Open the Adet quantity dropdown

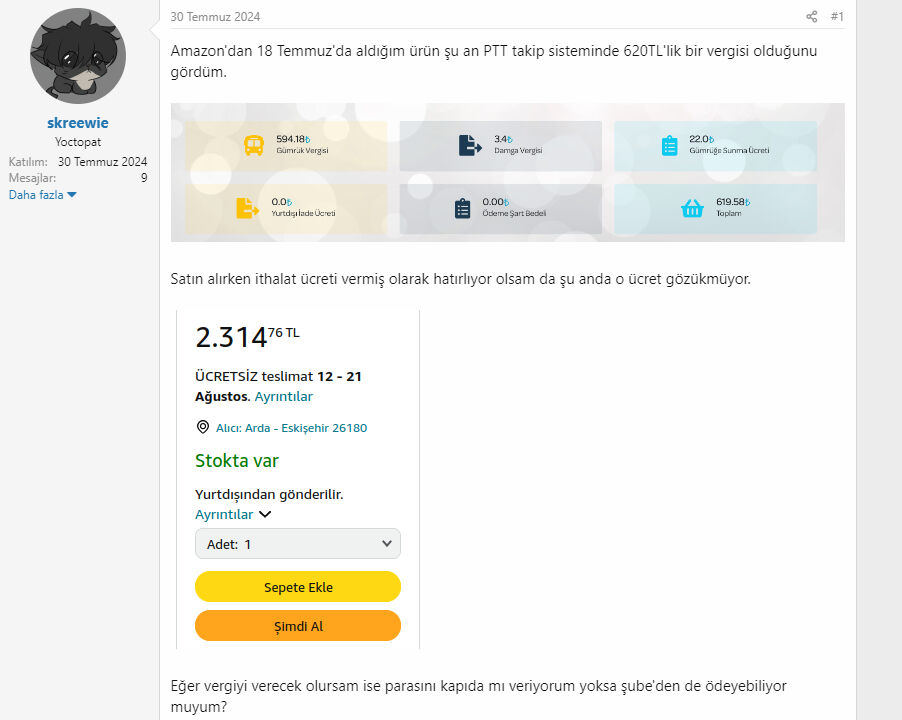(x=297, y=544)
